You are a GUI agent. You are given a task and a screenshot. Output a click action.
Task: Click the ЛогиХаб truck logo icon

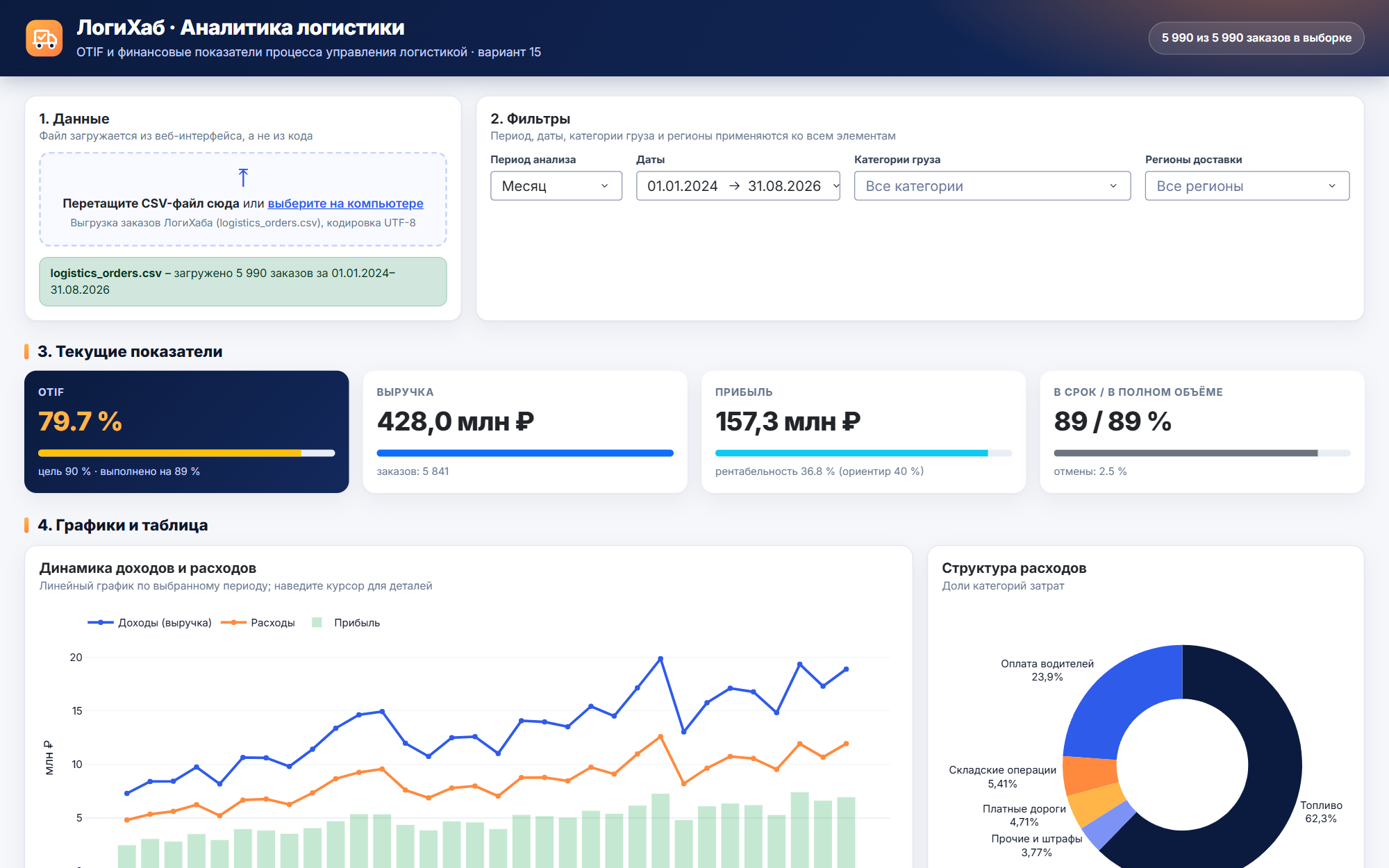coord(44,38)
